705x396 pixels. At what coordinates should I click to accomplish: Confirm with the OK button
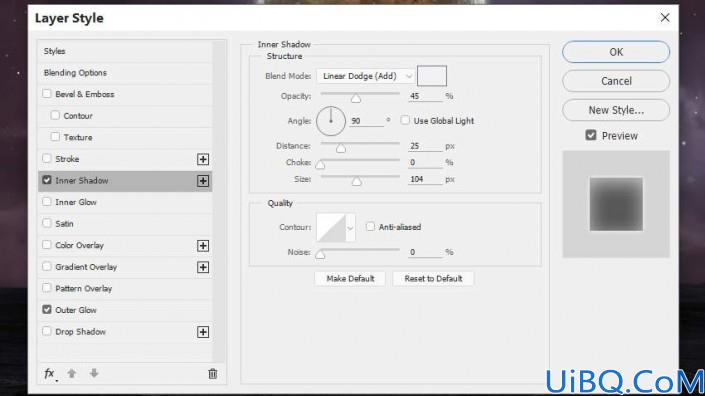pyautogui.click(x=616, y=52)
